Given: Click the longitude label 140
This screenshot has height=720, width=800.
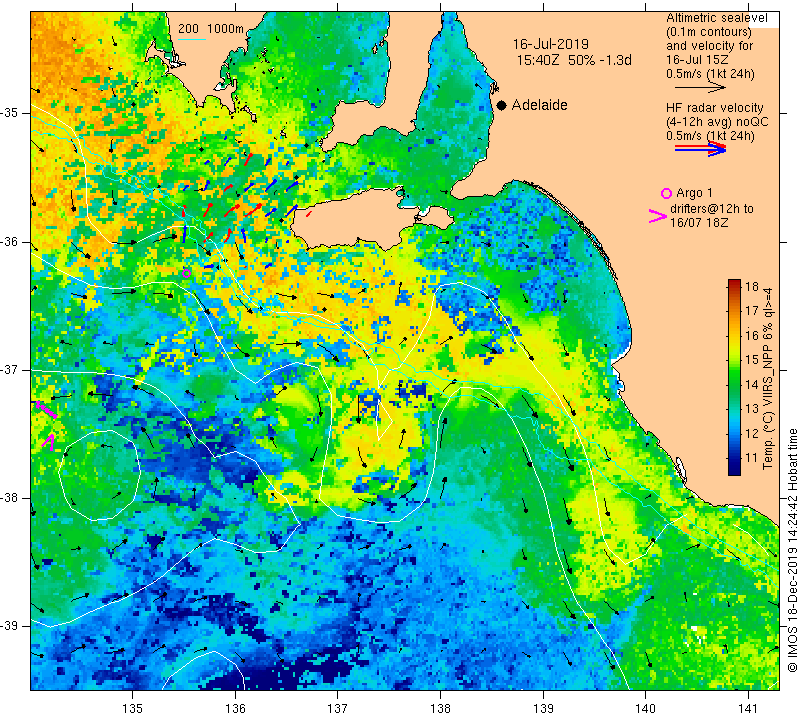Looking at the screenshot, I should (645, 708).
